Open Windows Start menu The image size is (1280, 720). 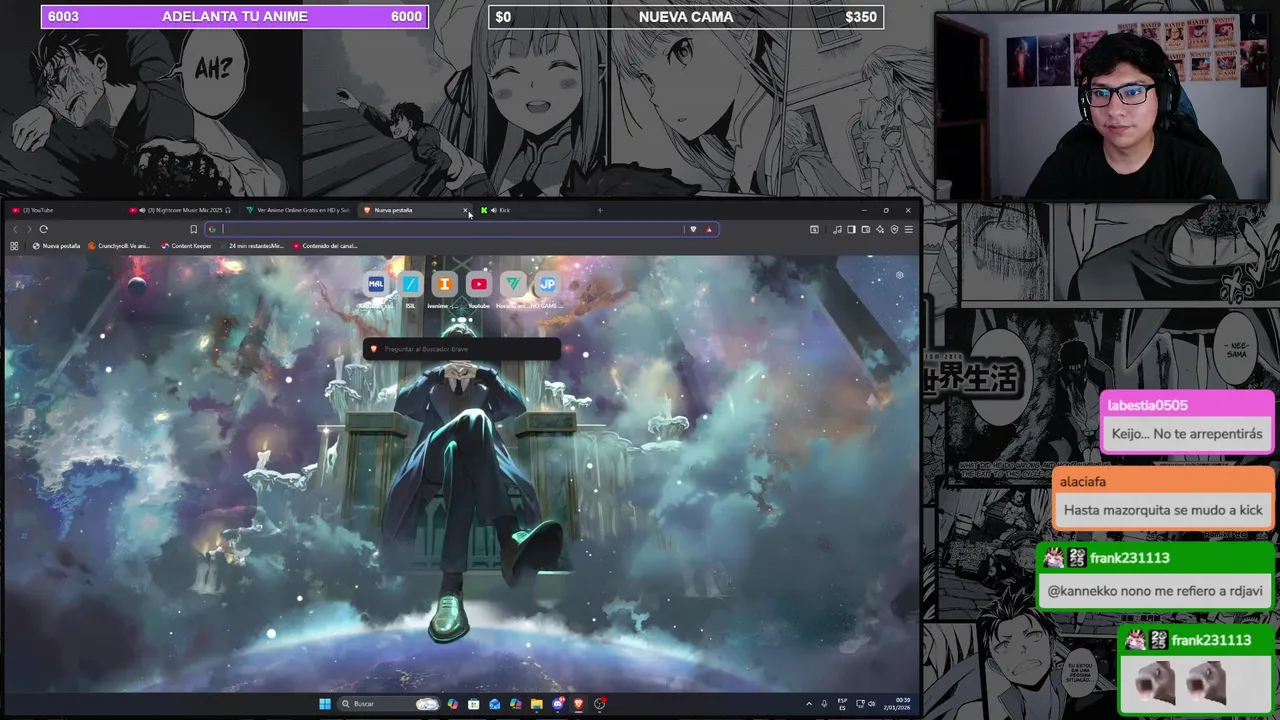click(x=325, y=703)
